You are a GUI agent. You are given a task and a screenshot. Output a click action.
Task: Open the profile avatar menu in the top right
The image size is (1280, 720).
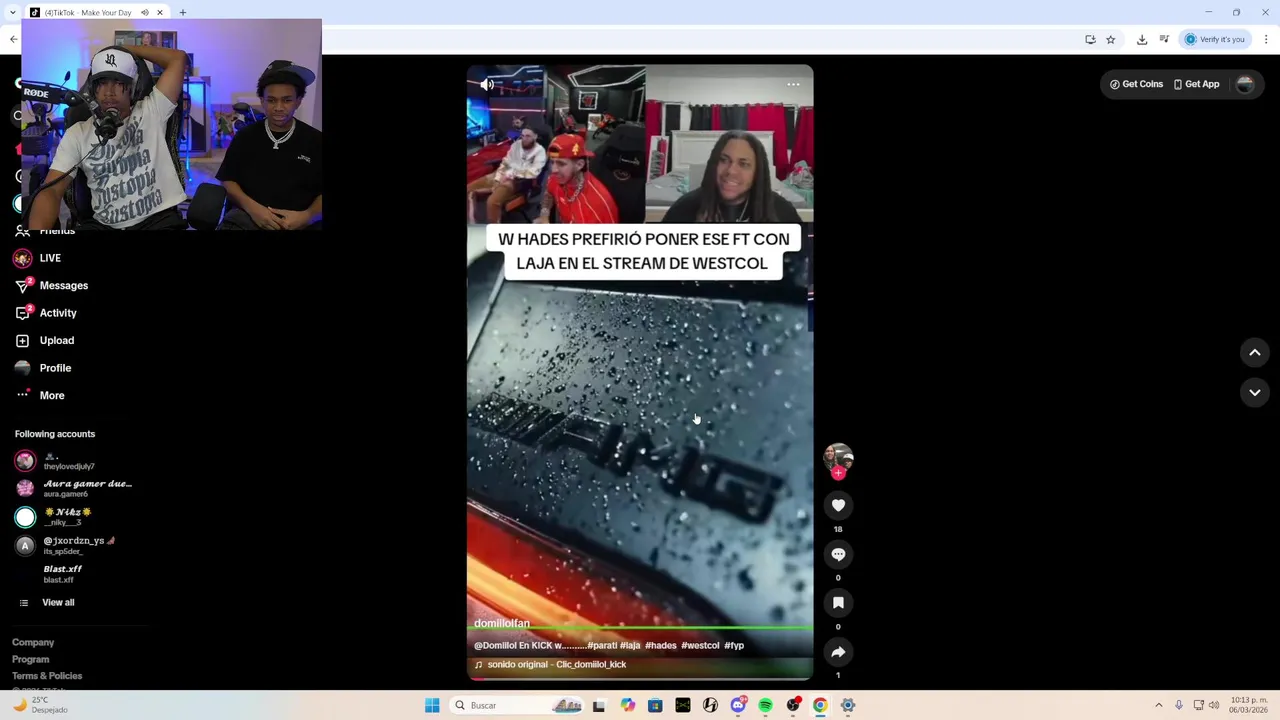coord(1245,85)
